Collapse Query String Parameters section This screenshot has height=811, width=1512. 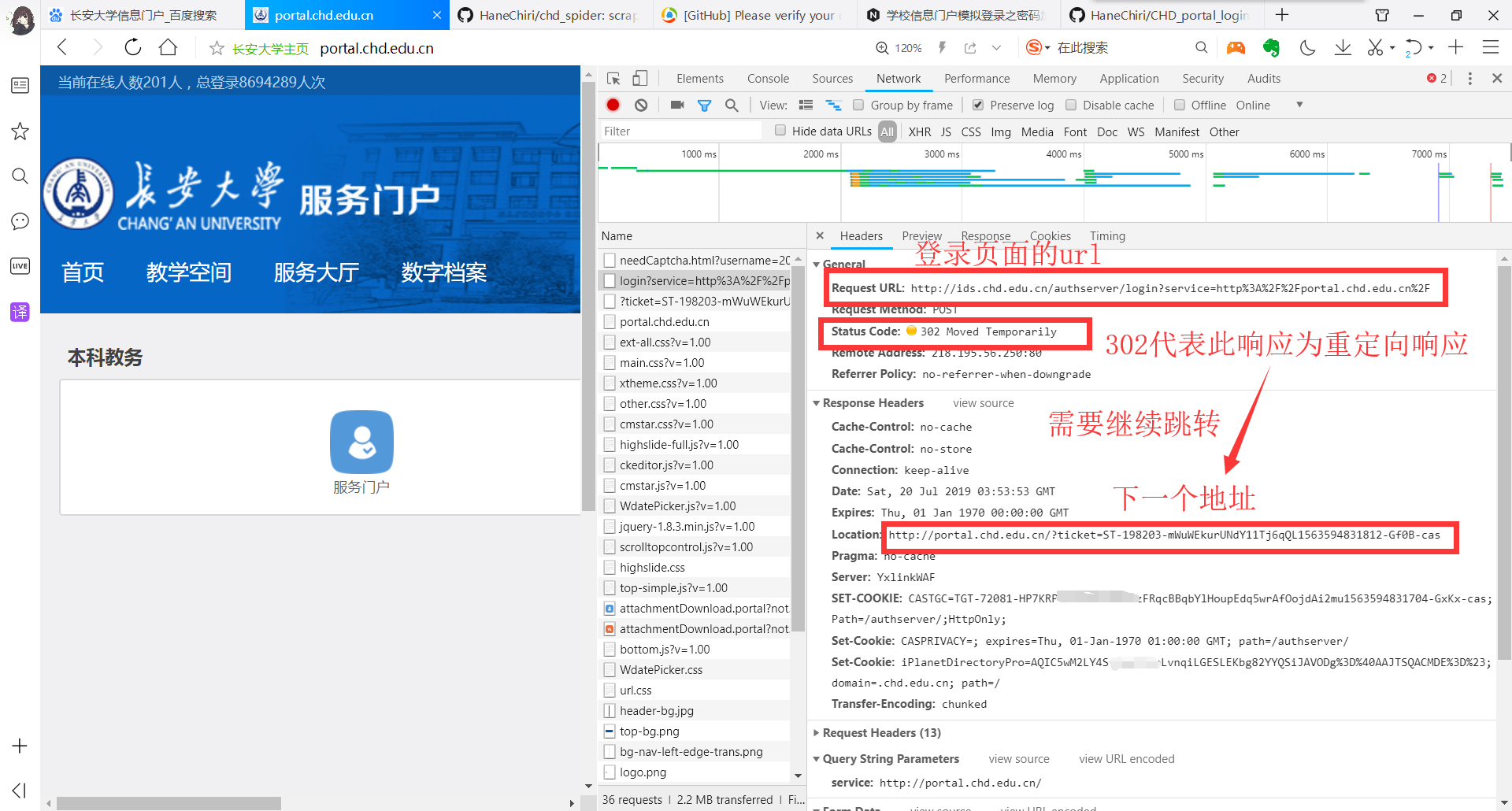pos(817,759)
